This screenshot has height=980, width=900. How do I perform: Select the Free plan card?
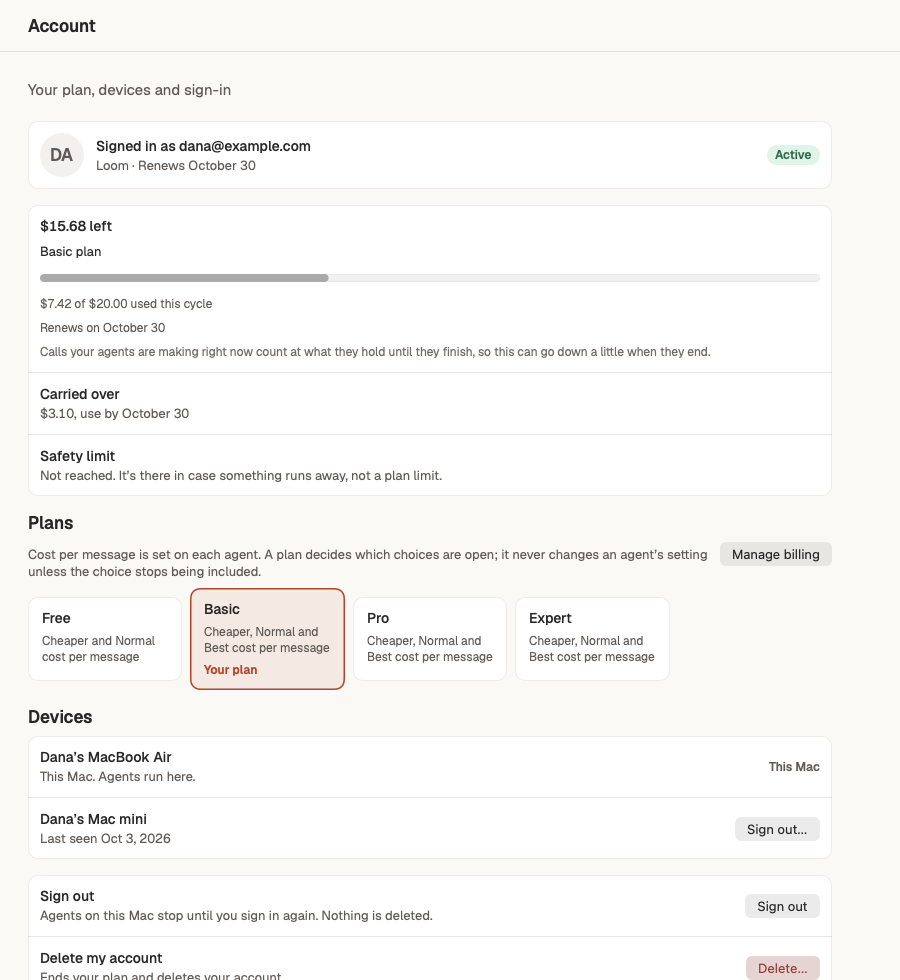point(105,639)
